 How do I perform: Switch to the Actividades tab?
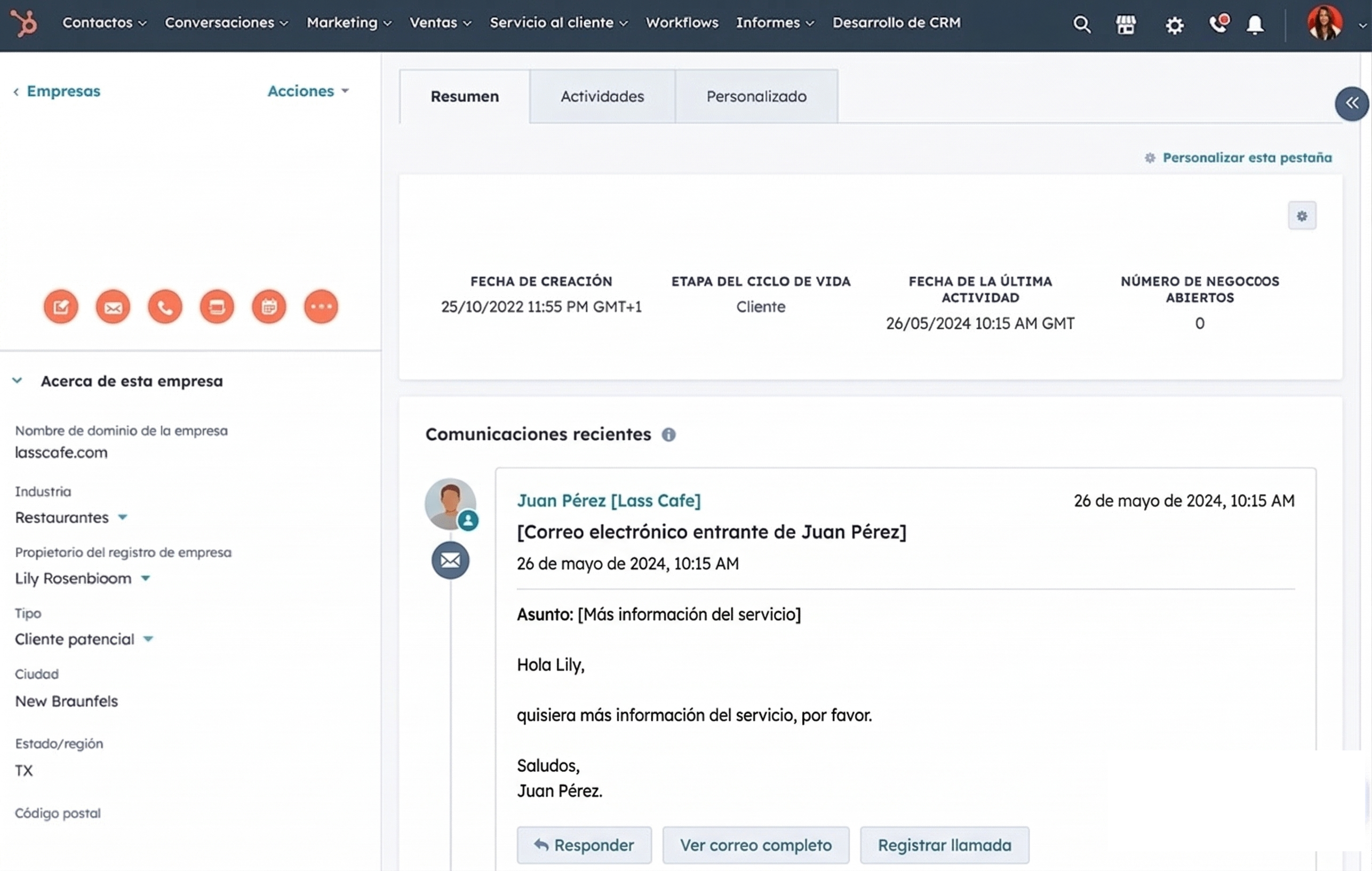pyautogui.click(x=602, y=97)
